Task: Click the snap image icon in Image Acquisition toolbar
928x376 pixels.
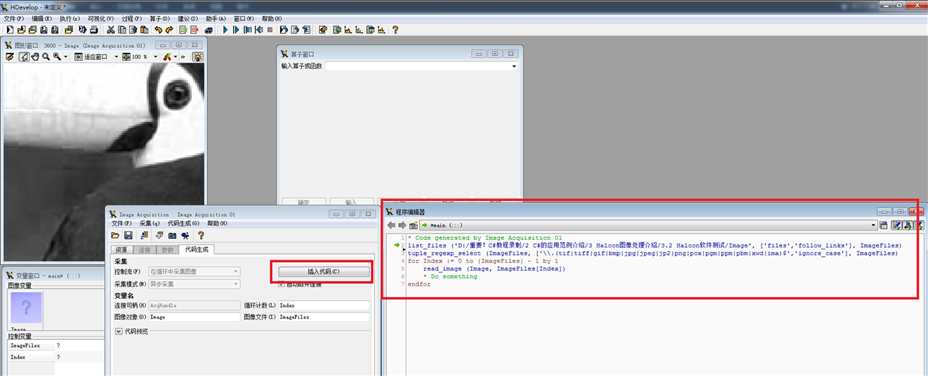Action: pyautogui.click(x=159, y=235)
